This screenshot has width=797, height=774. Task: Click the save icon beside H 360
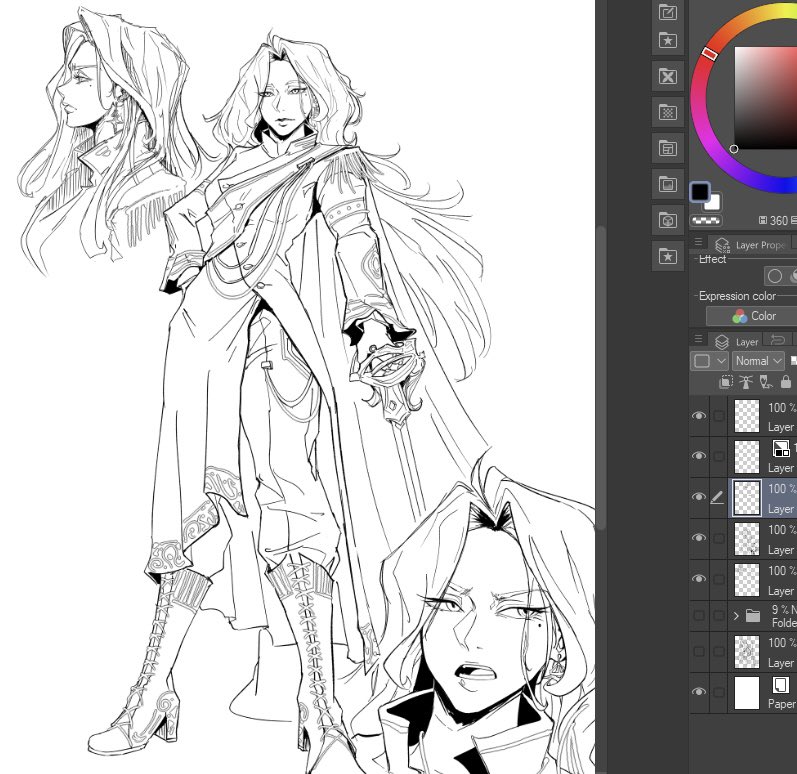tap(762, 220)
